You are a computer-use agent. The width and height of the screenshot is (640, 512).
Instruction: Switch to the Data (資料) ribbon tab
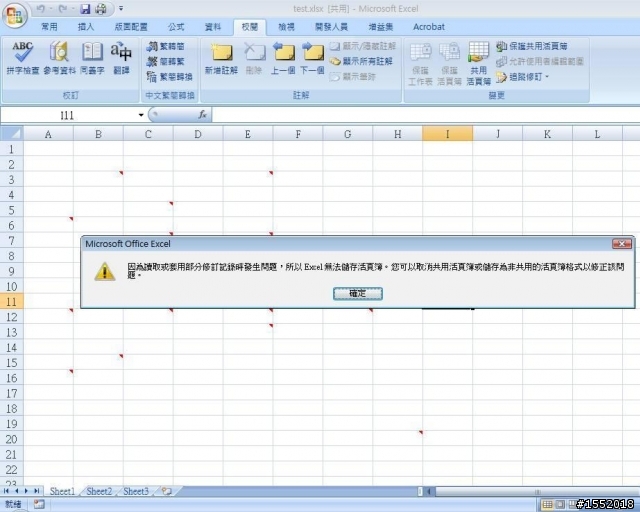(213, 27)
